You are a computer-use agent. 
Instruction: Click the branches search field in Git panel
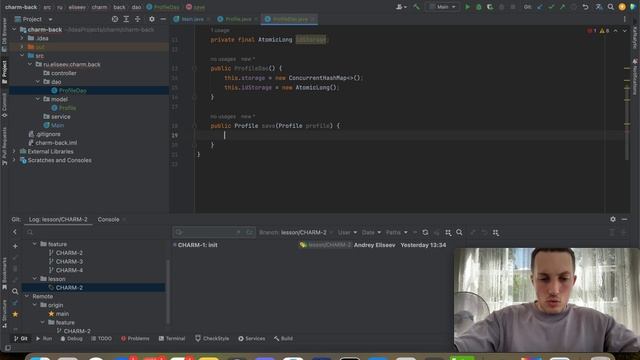point(94,232)
